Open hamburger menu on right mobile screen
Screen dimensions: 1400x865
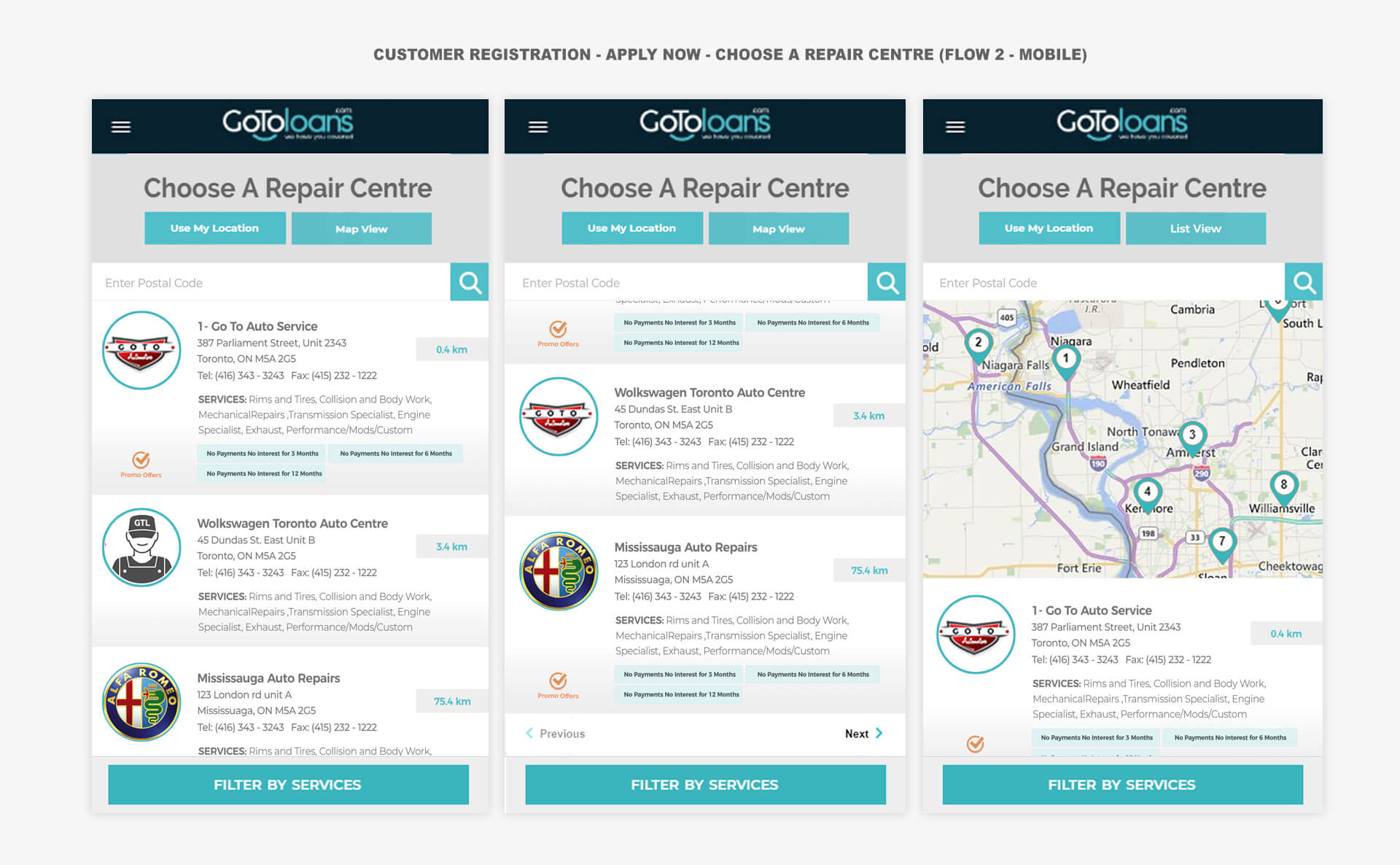coord(955,127)
